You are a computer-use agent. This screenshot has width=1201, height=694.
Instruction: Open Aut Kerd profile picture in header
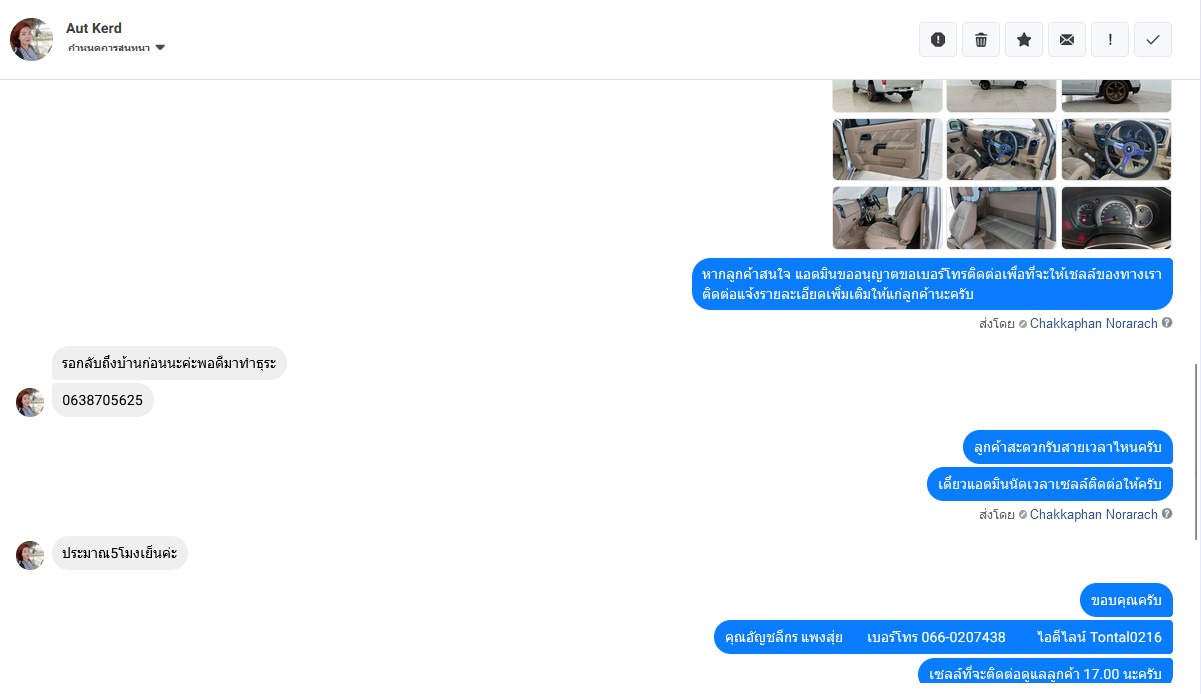[31, 39]
